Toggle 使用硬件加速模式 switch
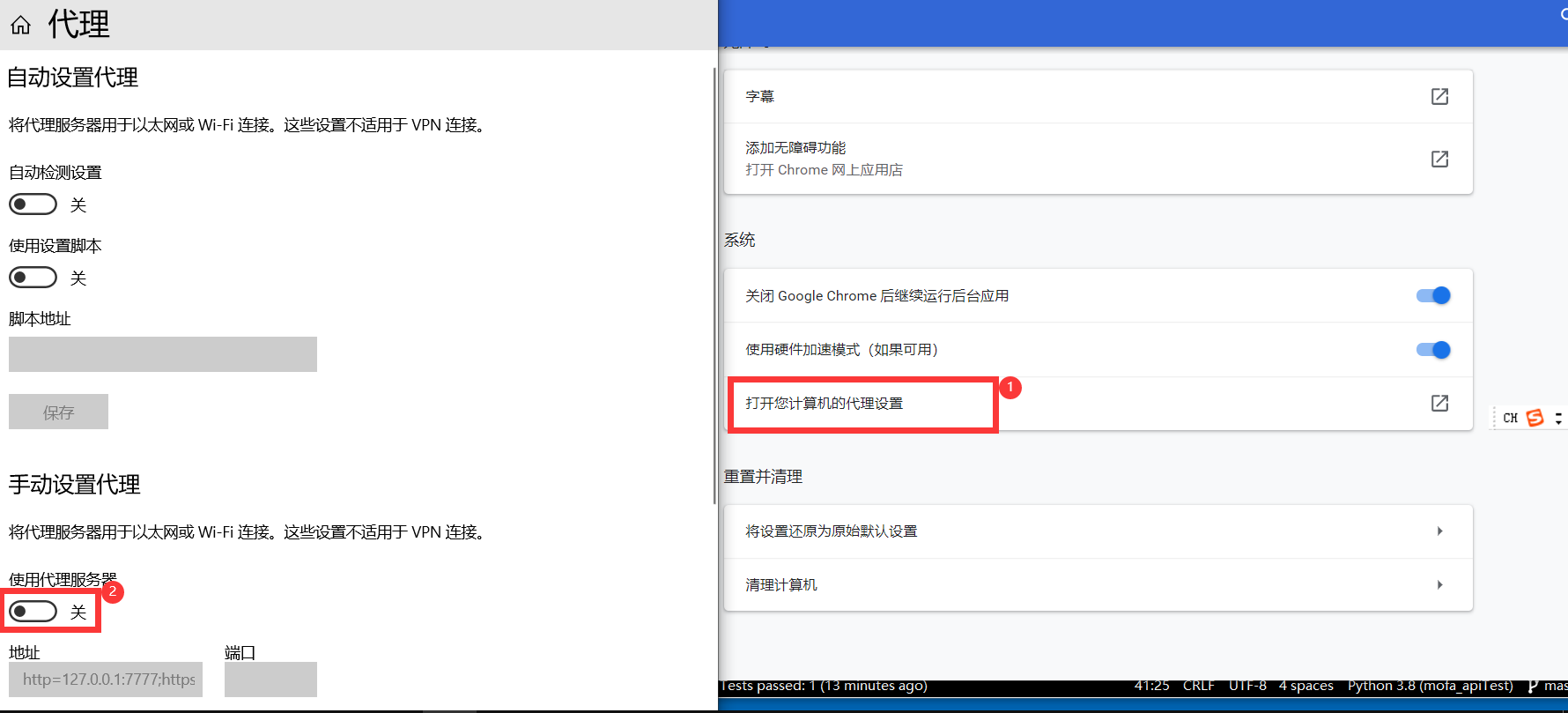1568x713 pixels. coord(1433,350)
